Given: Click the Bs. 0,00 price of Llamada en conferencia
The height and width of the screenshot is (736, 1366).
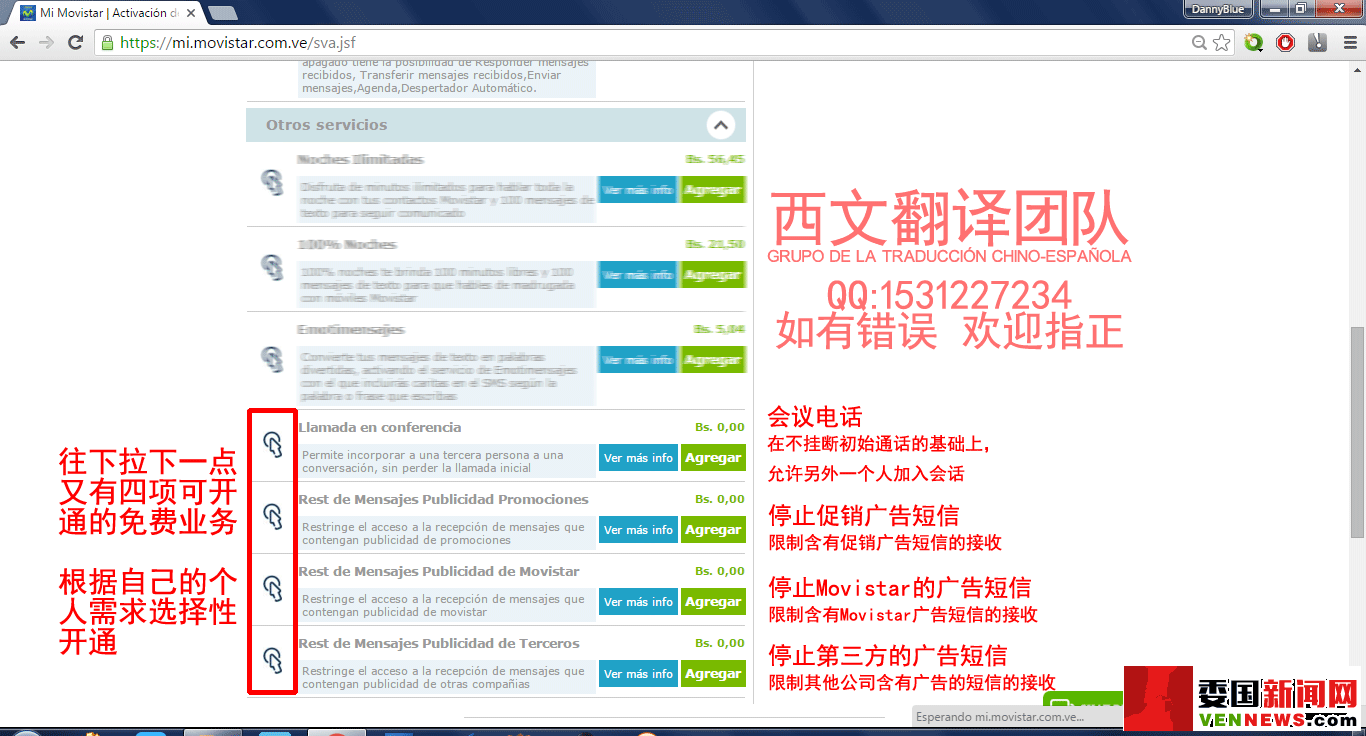Looking at the screenshot, I should (x=720, y=427).
